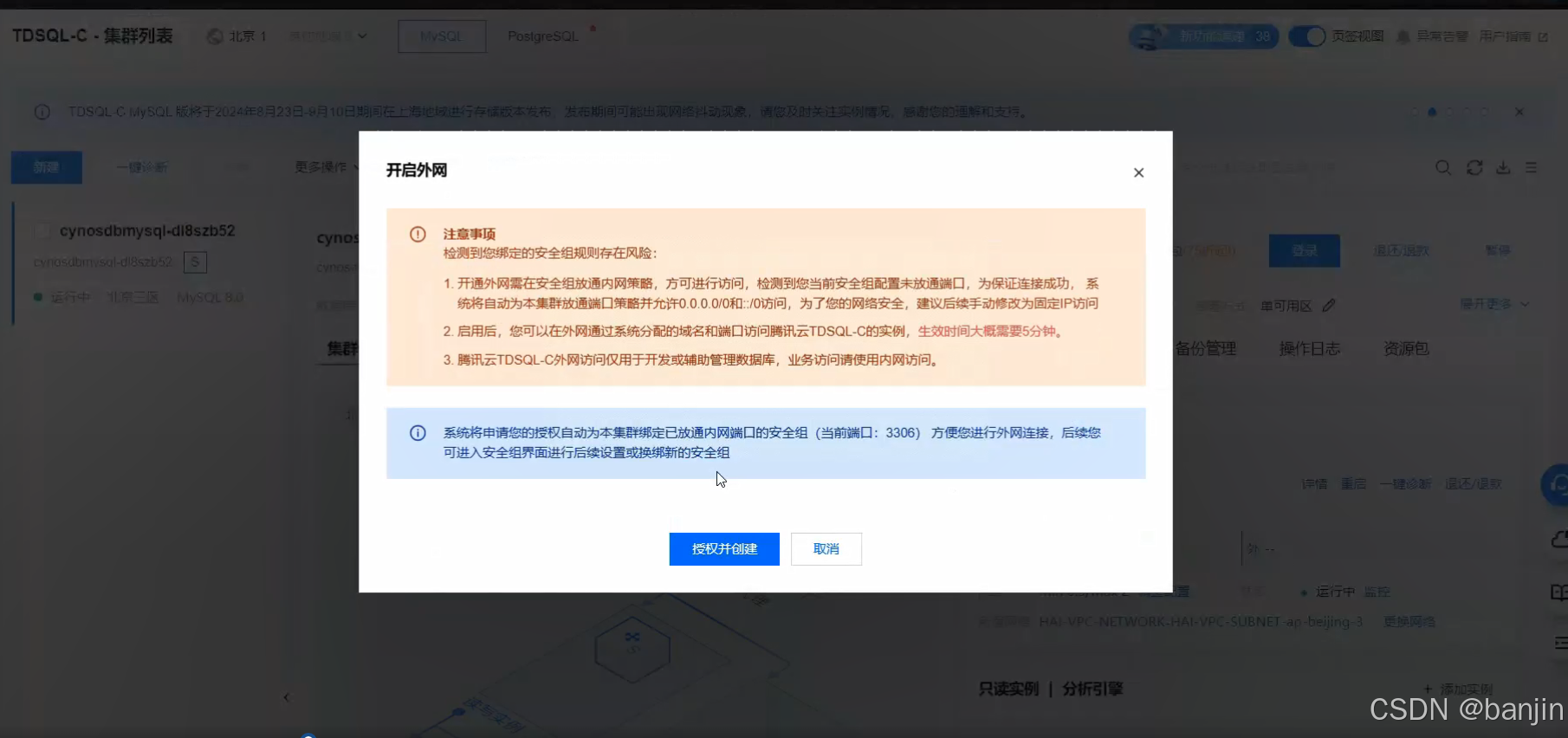Dismiss the announcement banner with its X
This screenshot has height=738, width=1568.
pyautogui.click(x=1519, y=112)
